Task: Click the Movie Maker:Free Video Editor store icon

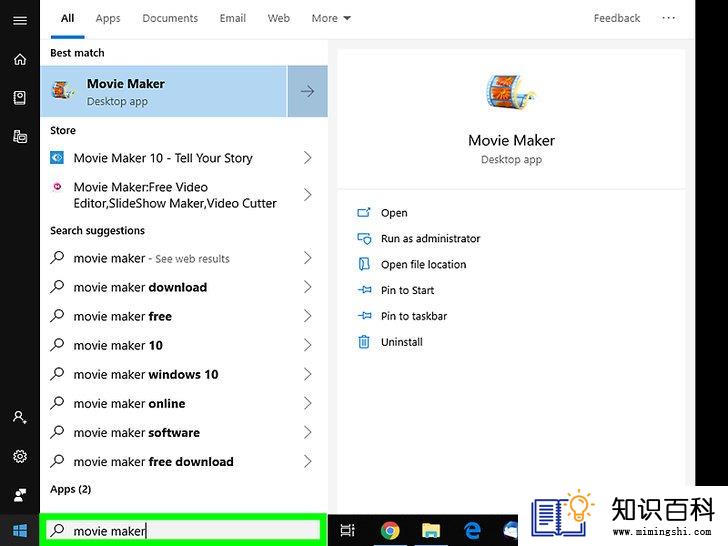Action: (x=57, y=187)
